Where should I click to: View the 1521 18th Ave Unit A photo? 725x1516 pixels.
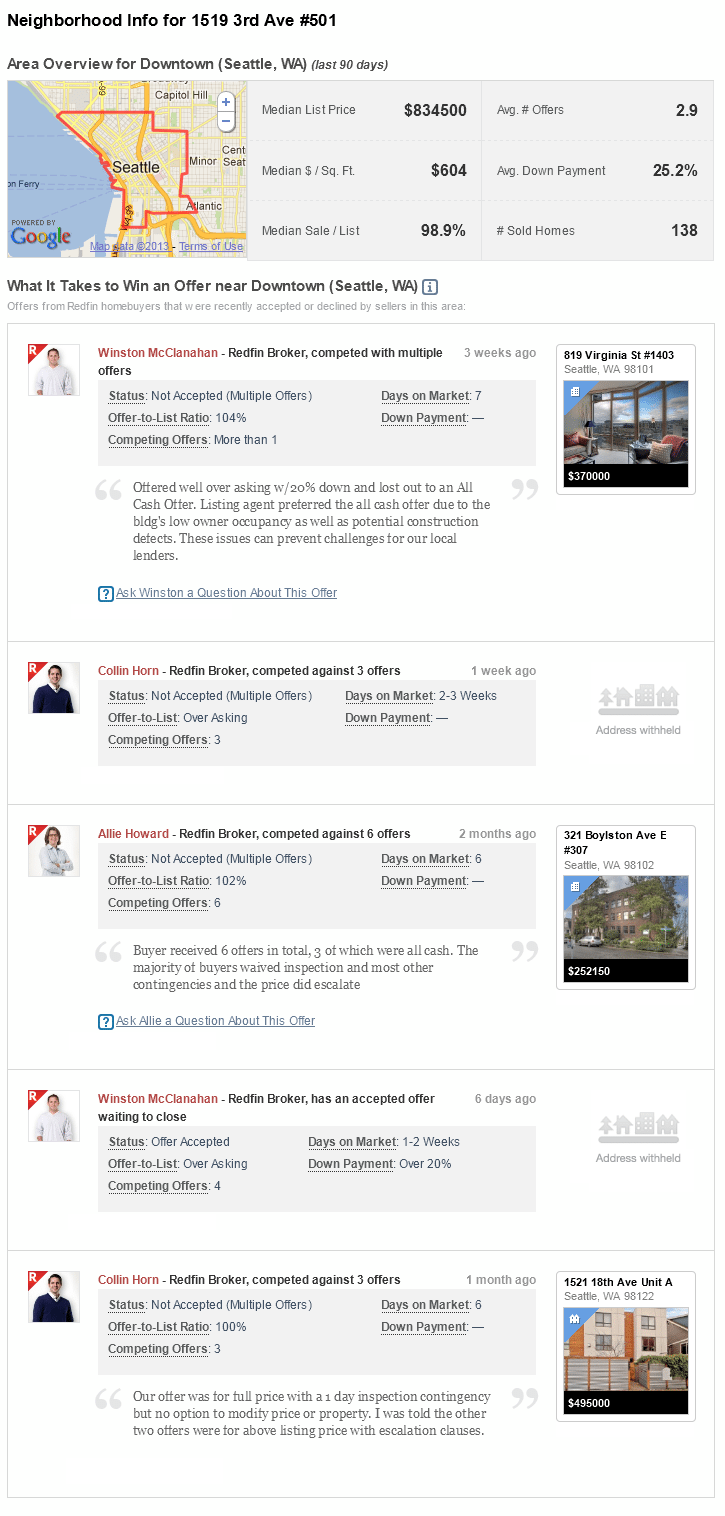(x=626, y=1349)
